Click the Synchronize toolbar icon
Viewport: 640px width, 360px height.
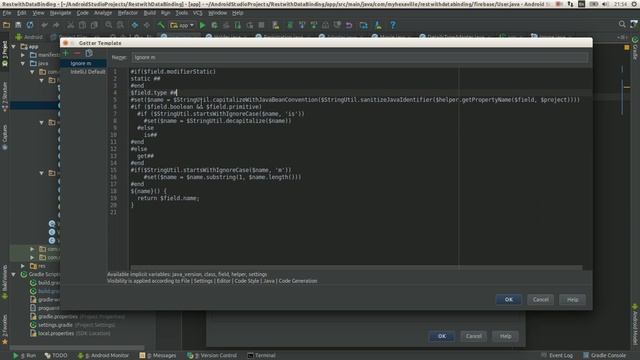pos(30,25)
